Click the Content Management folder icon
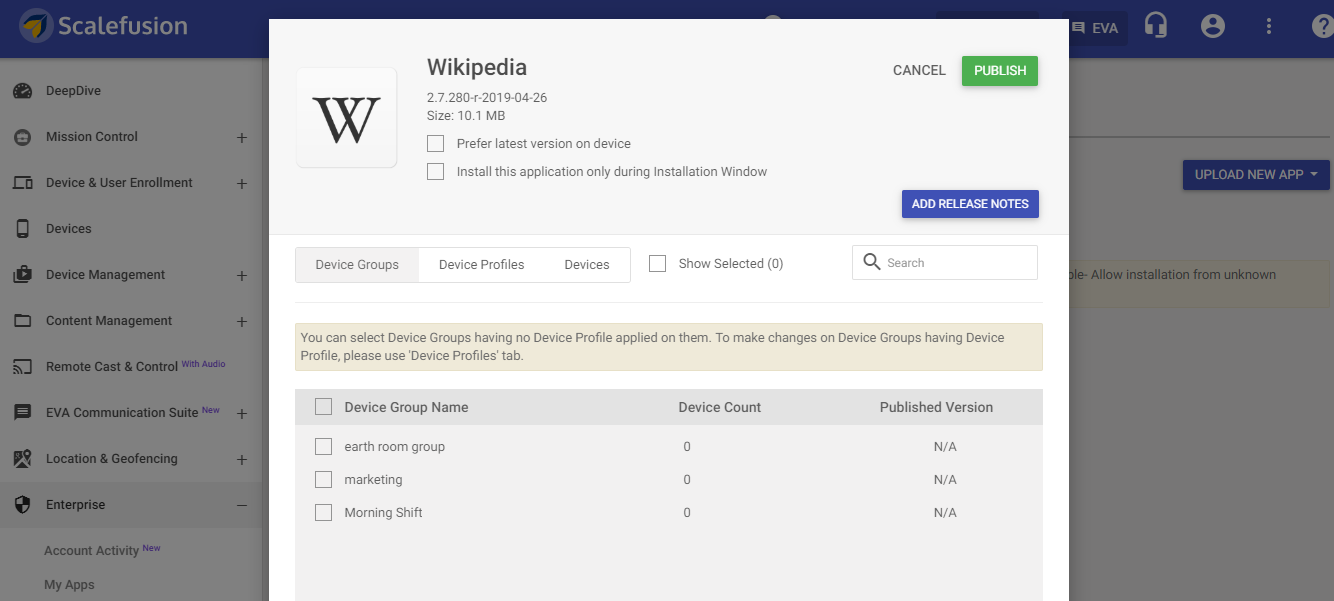Image resolution: width=1334 pixels, height=601 pixels. click(23, 321)
